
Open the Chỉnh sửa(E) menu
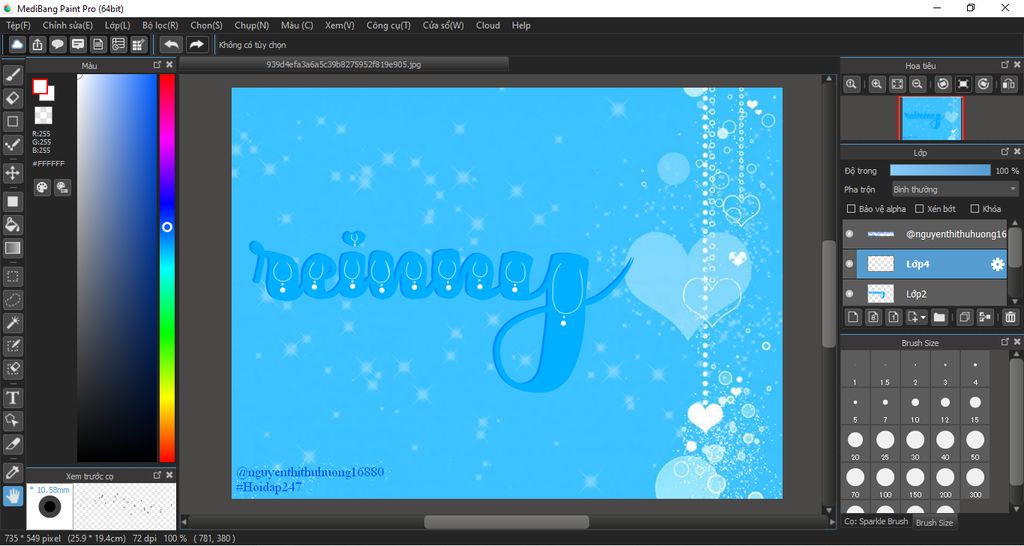click(x=68, y=25)
